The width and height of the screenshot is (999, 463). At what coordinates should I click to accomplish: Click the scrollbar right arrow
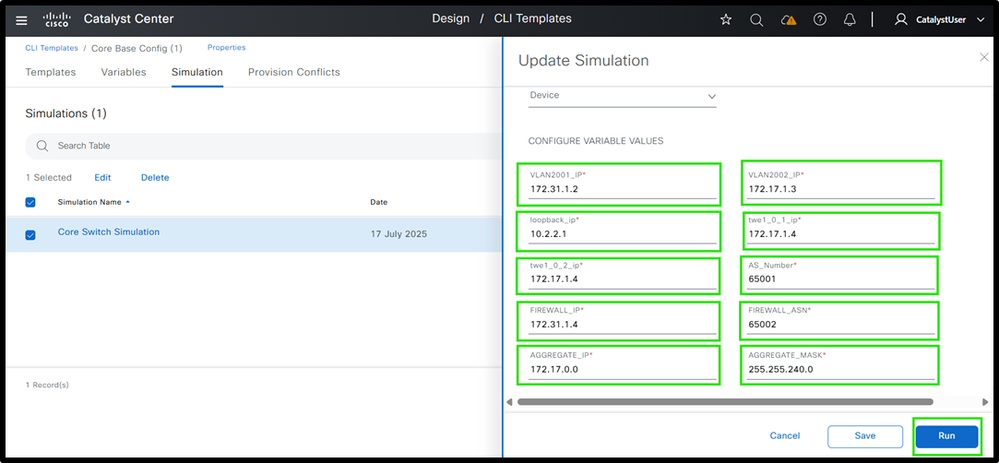(x=986, y=402)
